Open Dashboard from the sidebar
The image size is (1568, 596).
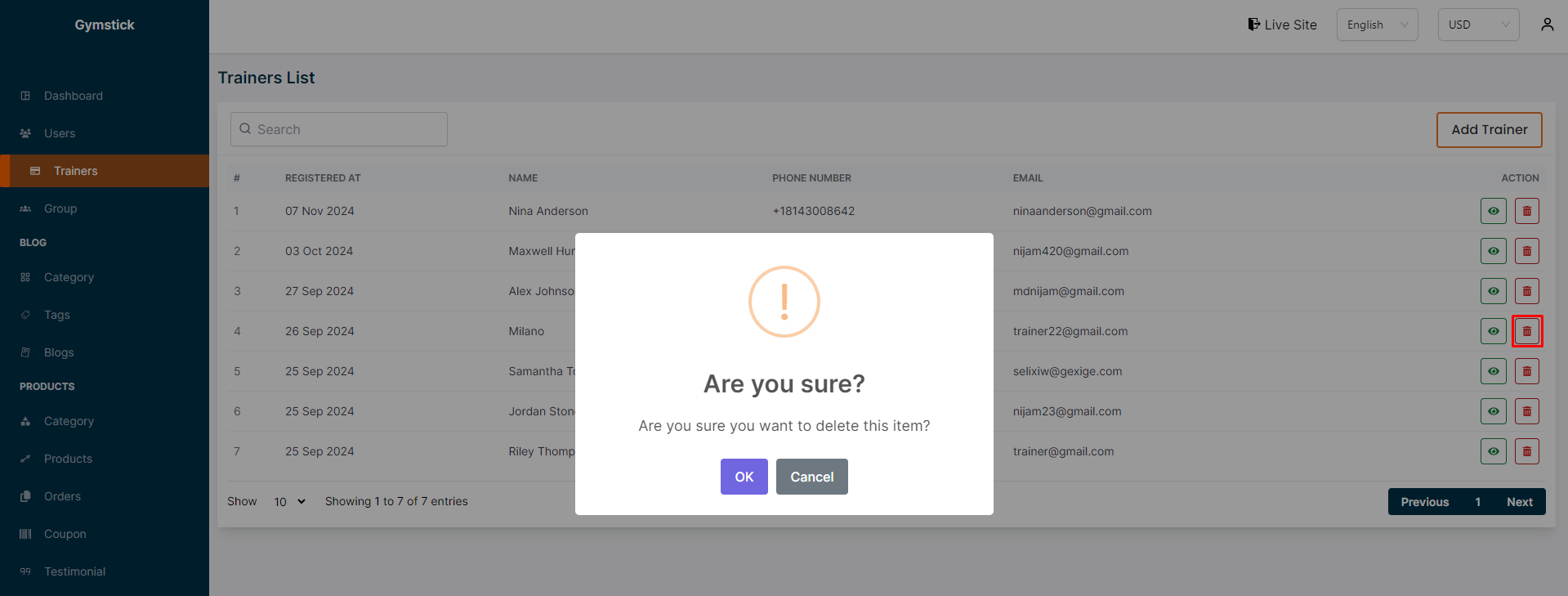pos(74,96)
